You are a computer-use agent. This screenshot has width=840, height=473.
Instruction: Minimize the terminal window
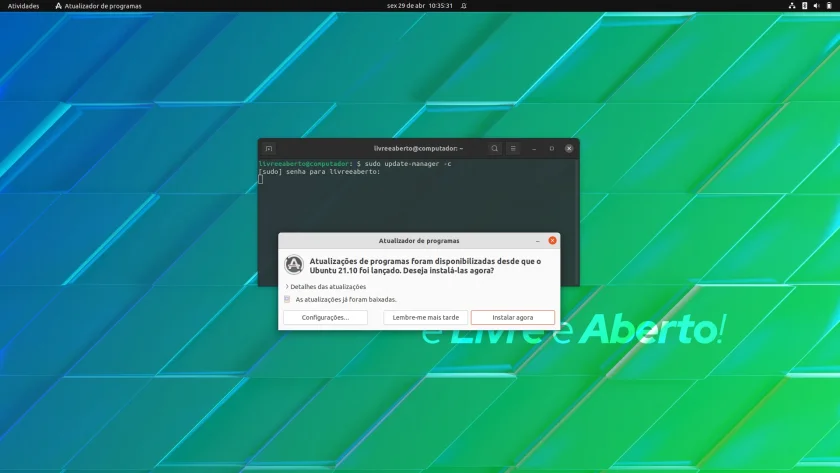534,148
